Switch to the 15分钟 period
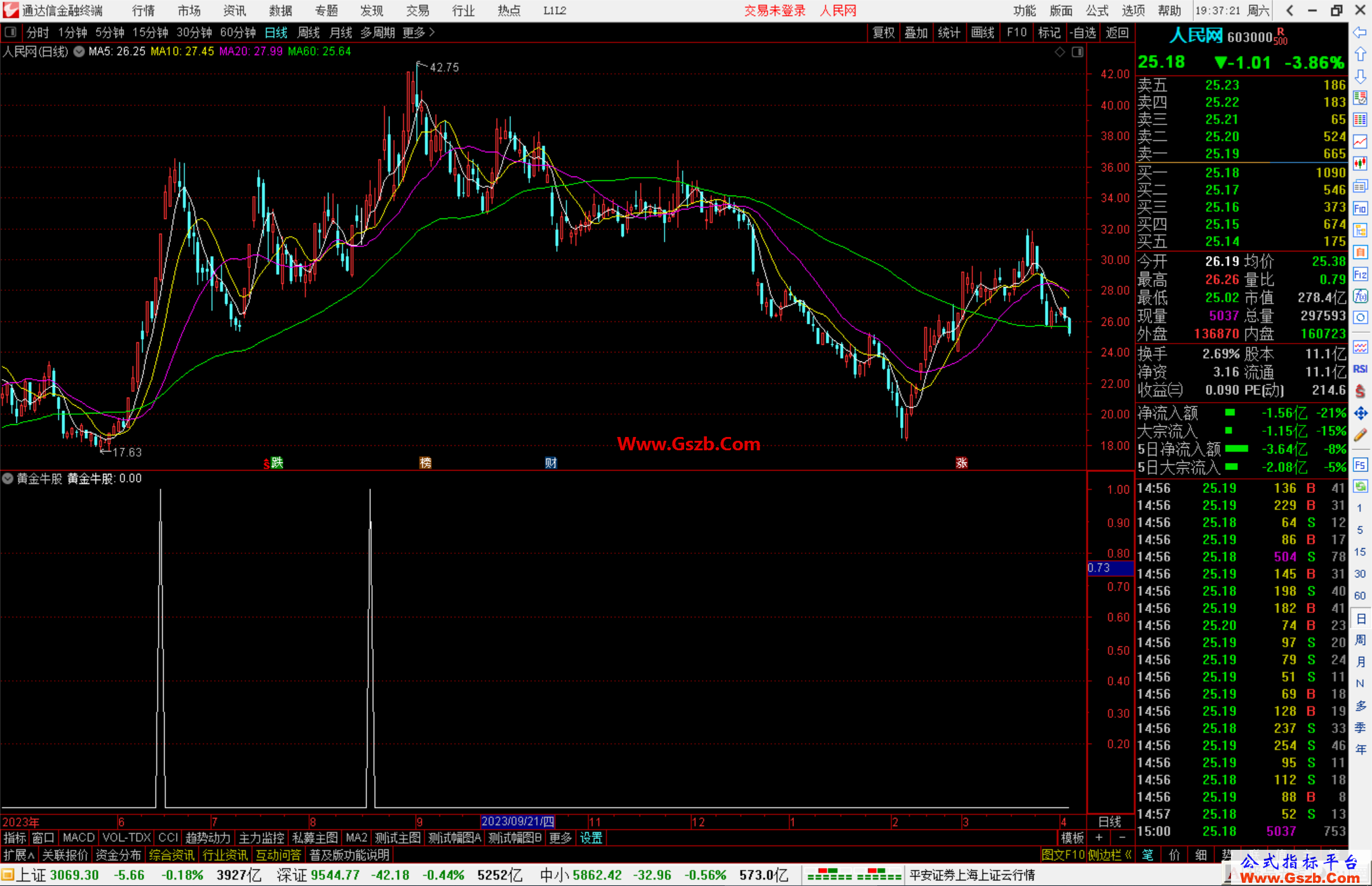Image resolution: width=1372 pixels, height=886 pixels. point(151,32)
